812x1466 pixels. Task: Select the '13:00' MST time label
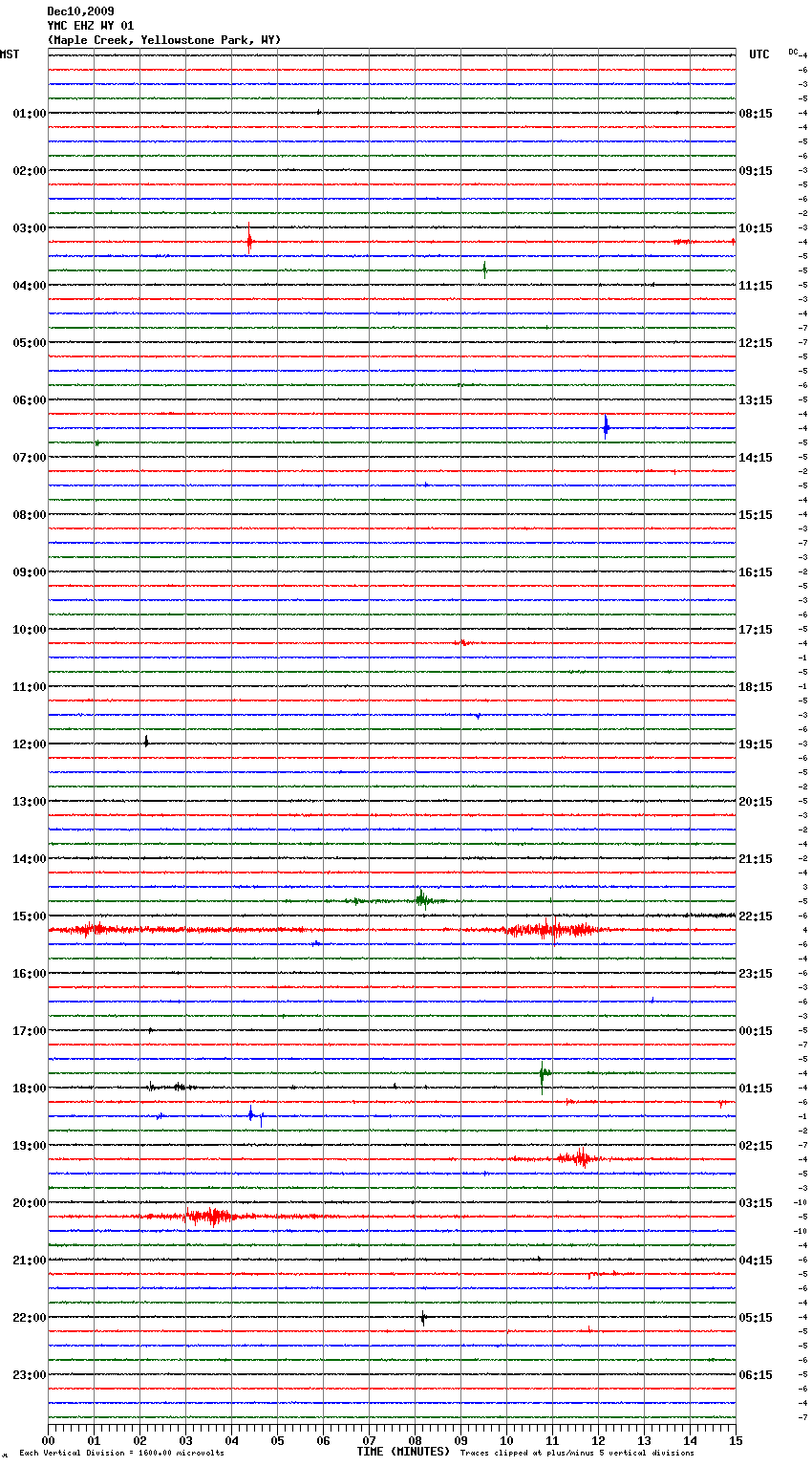pyautogui.click(x=30, y=802)
